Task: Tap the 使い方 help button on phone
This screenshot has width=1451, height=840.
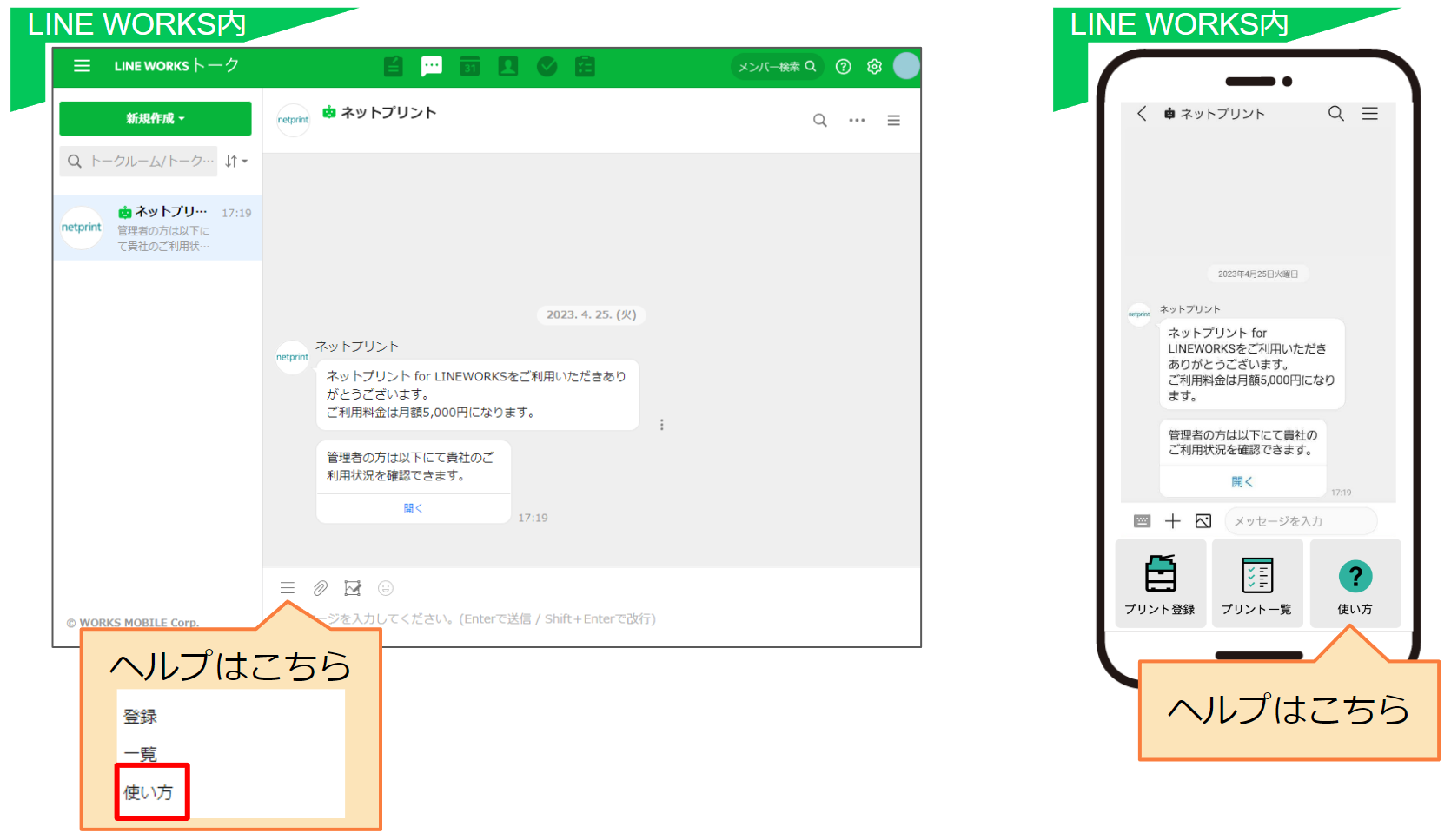Action: 1355,584
